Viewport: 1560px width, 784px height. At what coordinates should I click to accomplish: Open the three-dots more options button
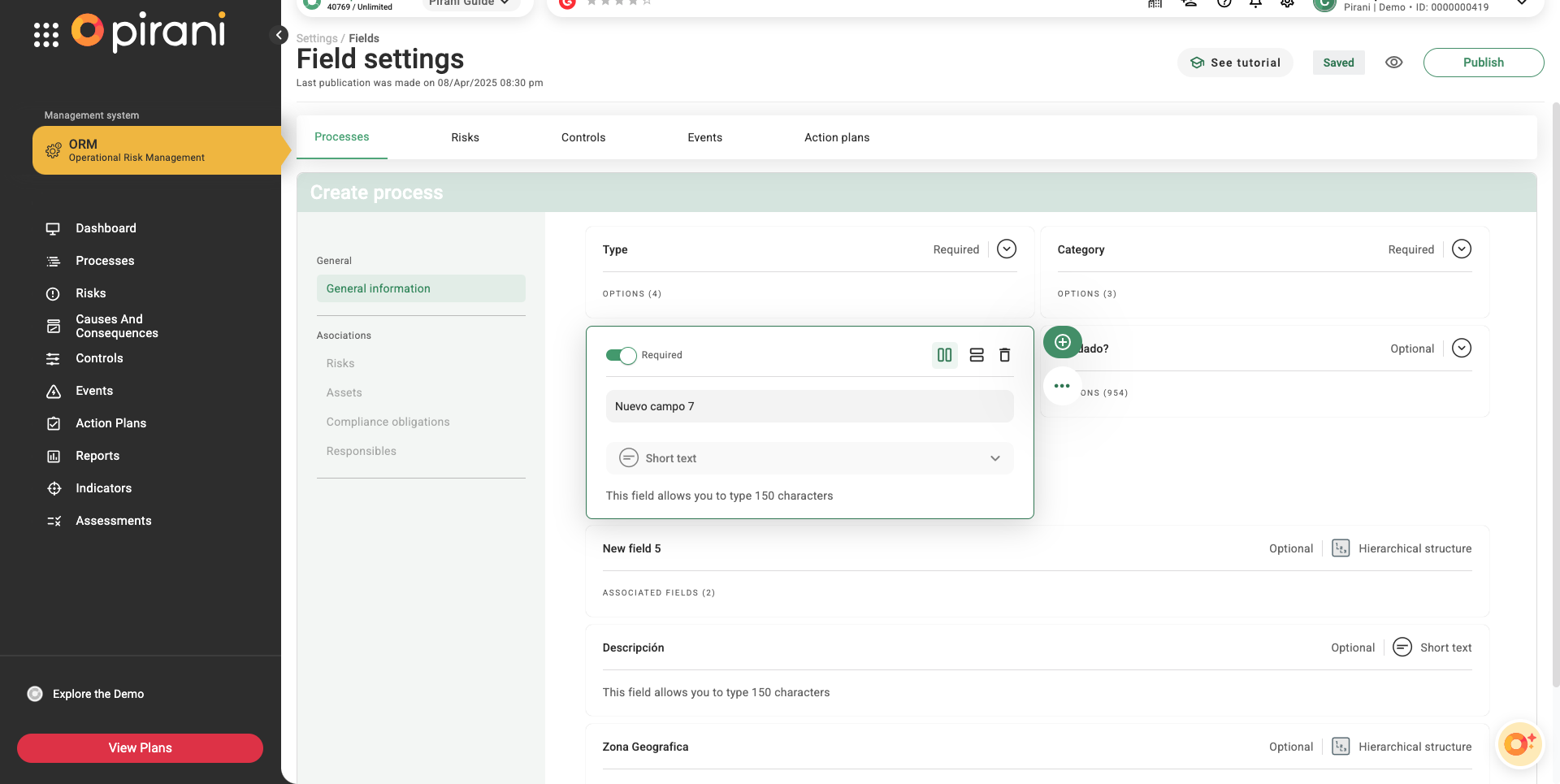click(x=1062, y=386)
